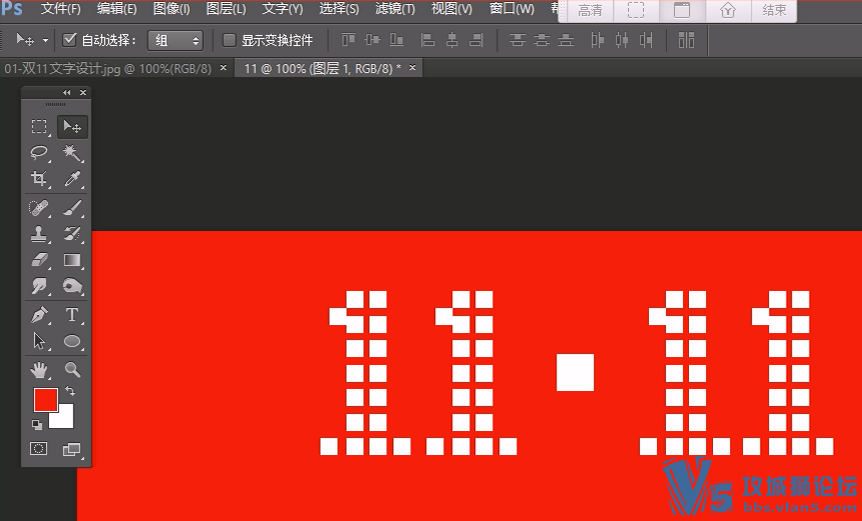The width and height of the screenshot is (862, 521).
Task: Select the Lasso tool
Action: [39, 152]
